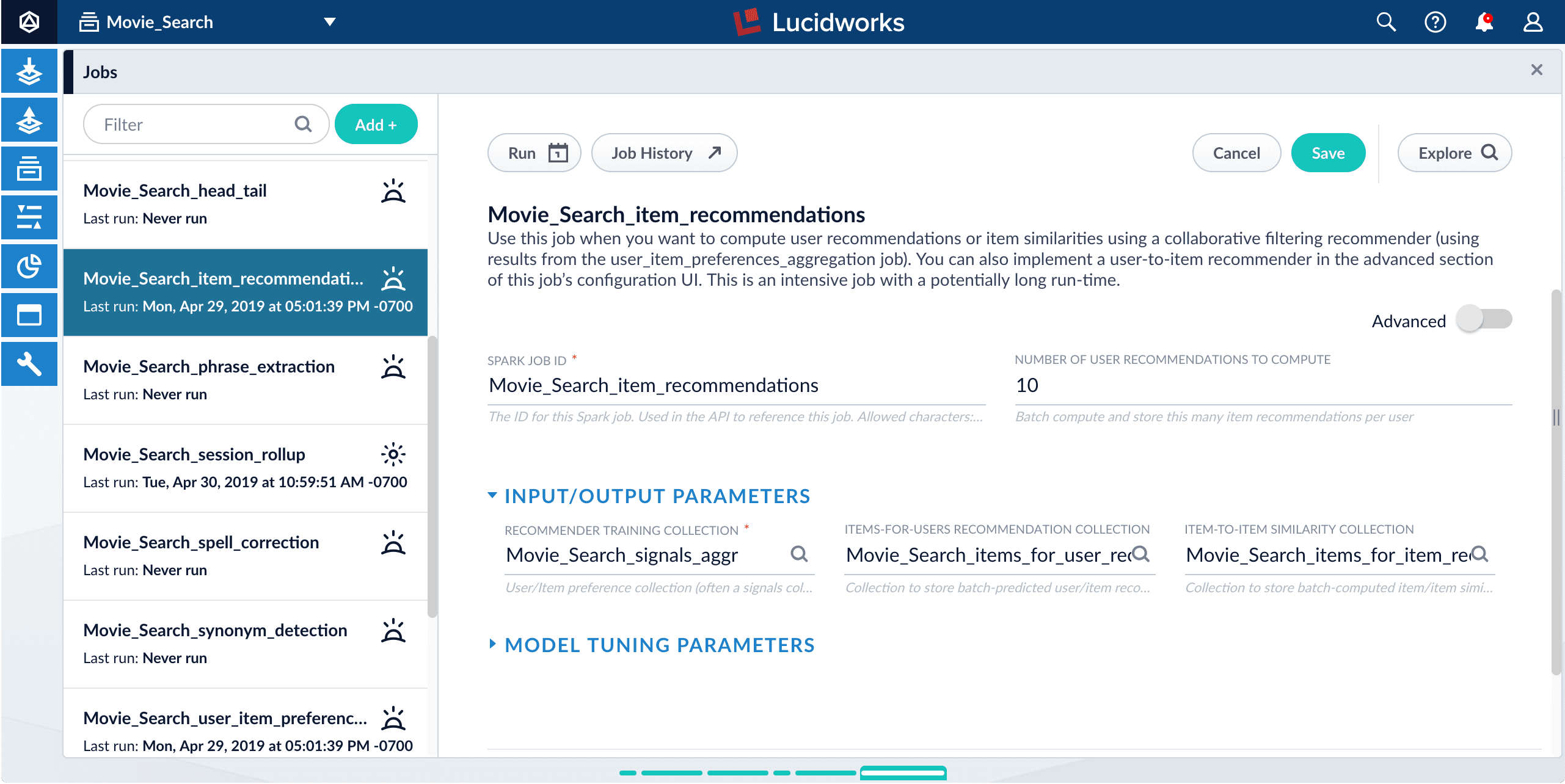1565x784 pixels.
Task: Click the global search magnifier icon
Action: click(1386, 23)
